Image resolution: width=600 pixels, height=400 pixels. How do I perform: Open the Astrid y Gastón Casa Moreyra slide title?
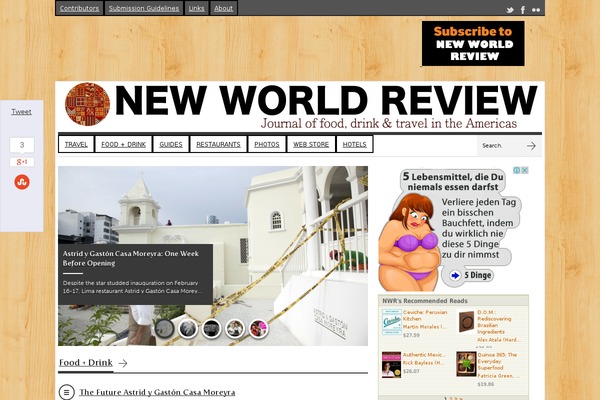(x=130, y=258)
